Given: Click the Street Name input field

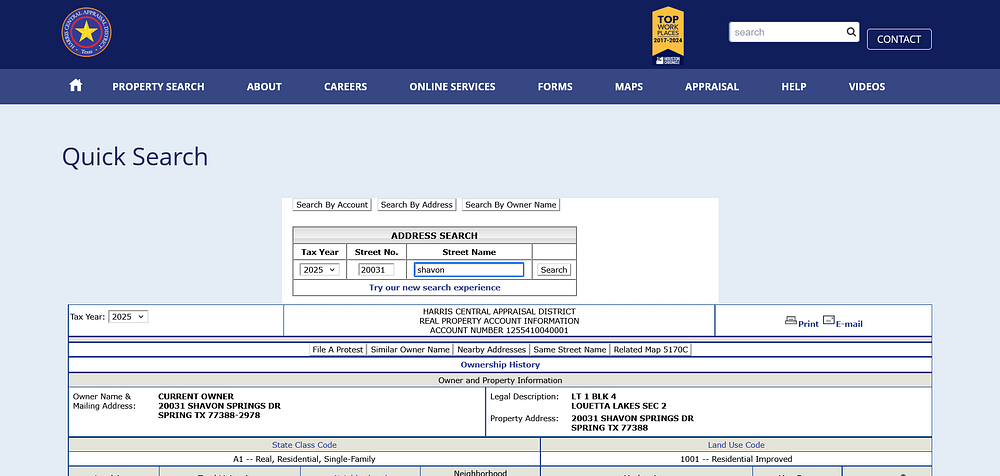Looking at the screenshot, I should 469,270.
